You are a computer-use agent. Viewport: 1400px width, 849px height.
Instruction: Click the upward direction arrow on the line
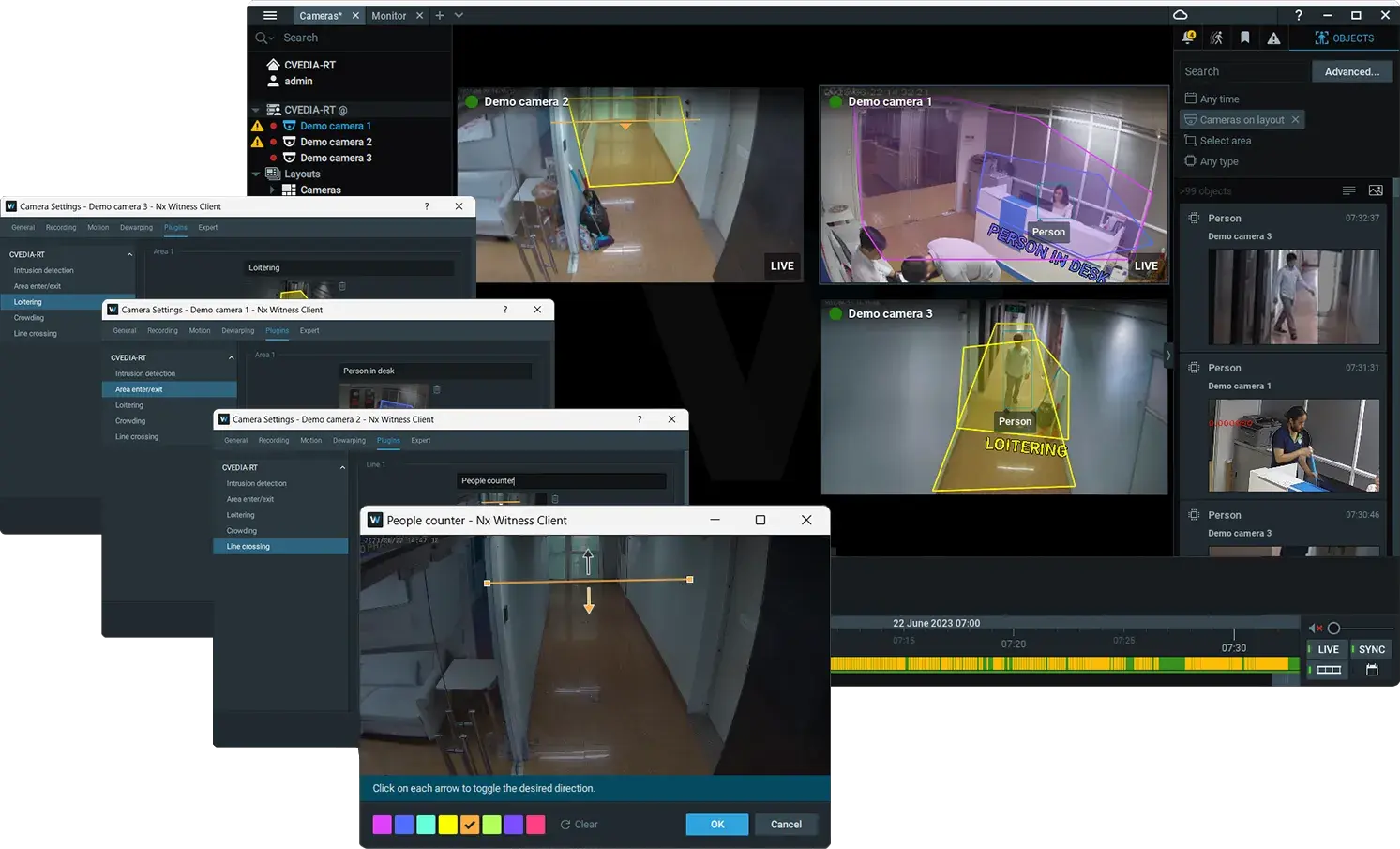(x=588, y=562)
